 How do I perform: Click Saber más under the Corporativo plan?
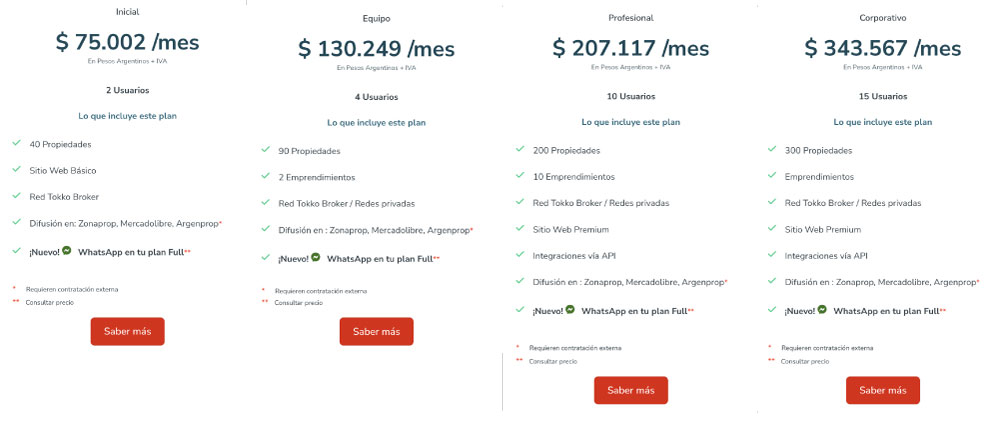pos(883,390)
